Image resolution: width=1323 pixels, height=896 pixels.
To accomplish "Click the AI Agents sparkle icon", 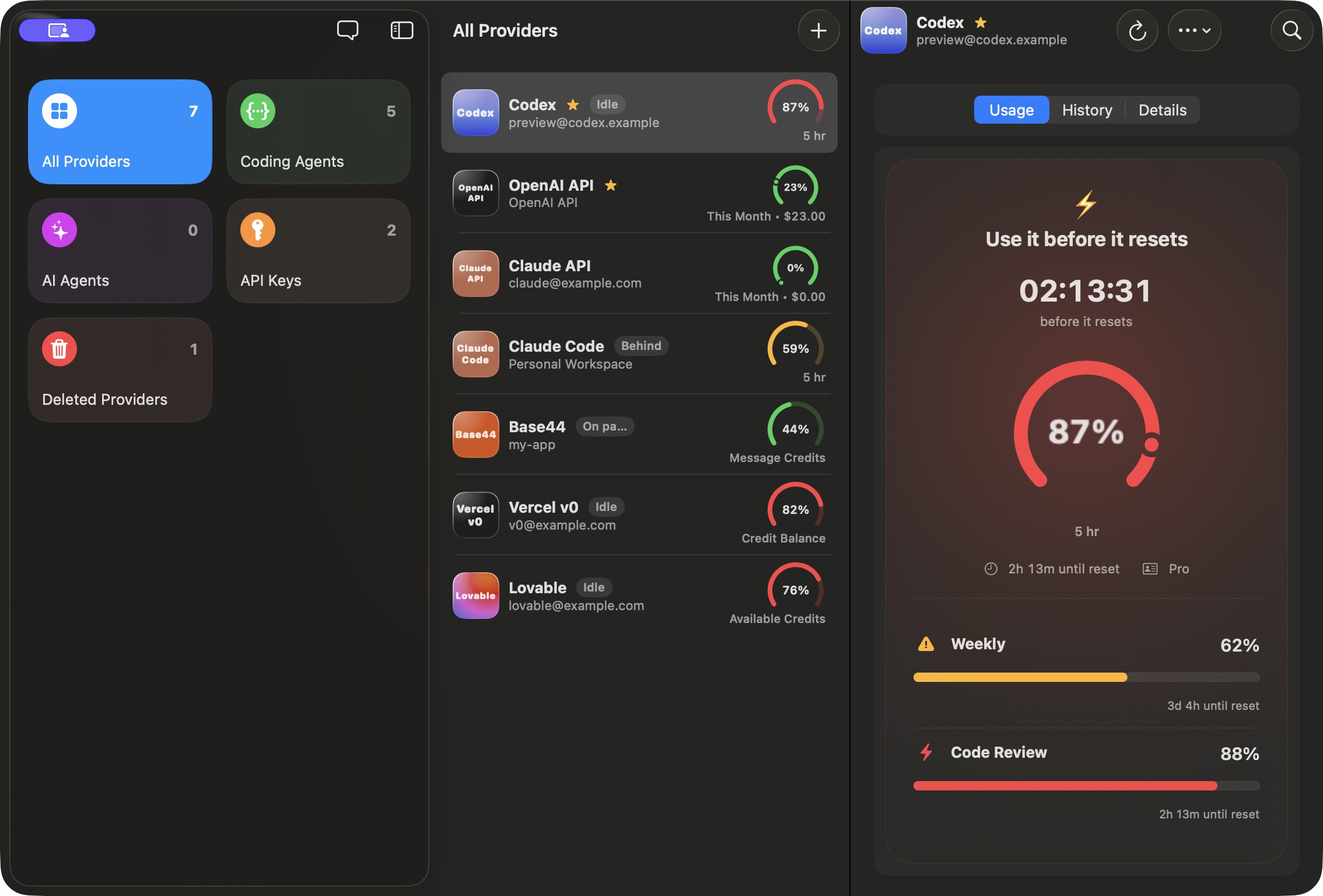I will coord(60,230).
